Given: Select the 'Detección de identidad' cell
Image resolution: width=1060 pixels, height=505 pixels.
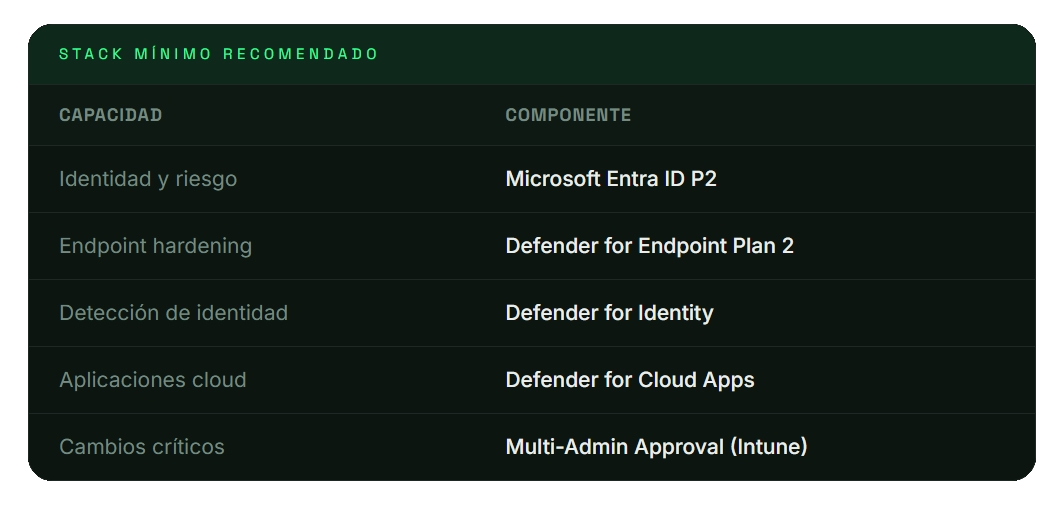Looking at the screenshot, I should pyautogui.click(x=173, y=313).
